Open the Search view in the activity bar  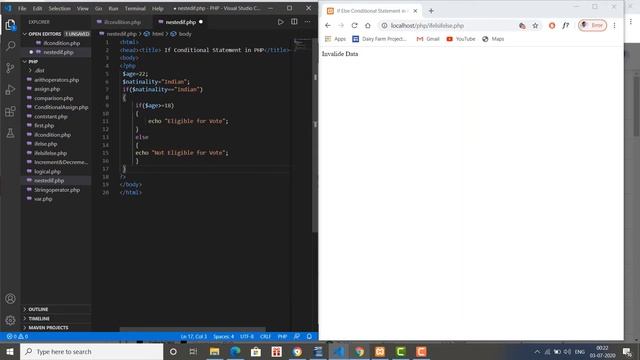(10, 46)
